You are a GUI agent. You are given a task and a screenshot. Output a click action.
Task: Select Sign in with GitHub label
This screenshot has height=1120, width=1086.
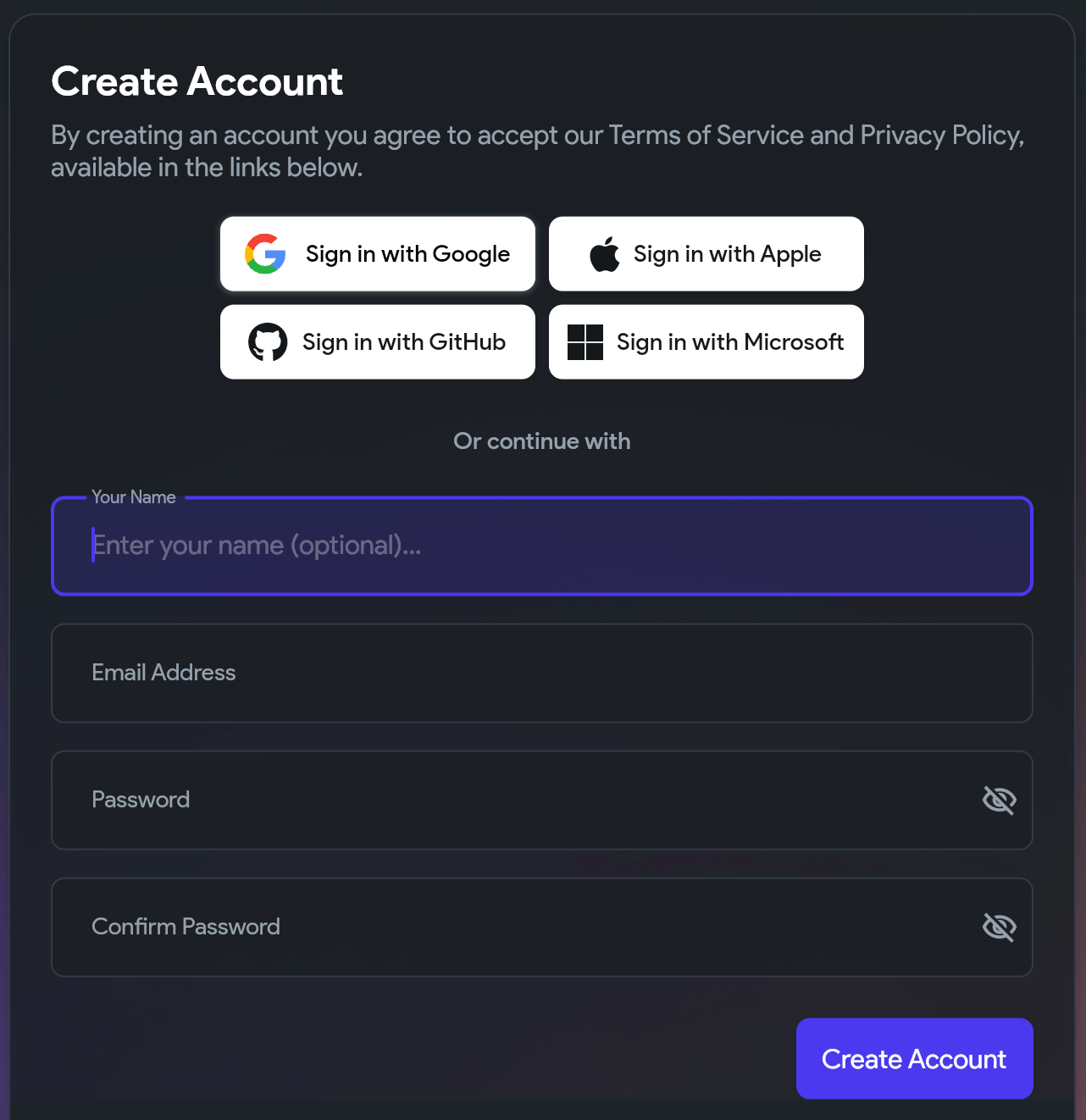[x=404, y=342]
